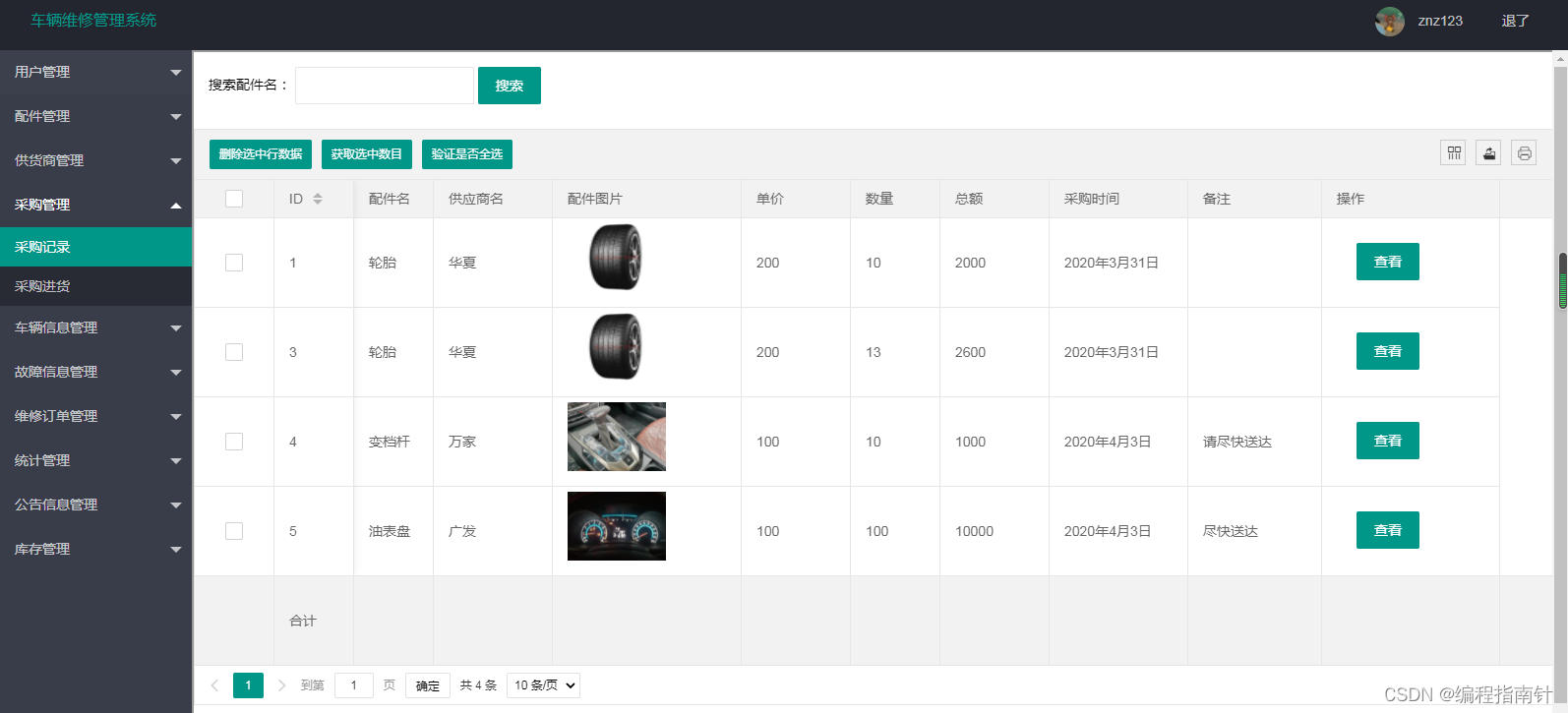The width and height of the screenshot is (1568, 713).
Task: Collapse the 采购管理 menu
Action: (x=95, y=205)
